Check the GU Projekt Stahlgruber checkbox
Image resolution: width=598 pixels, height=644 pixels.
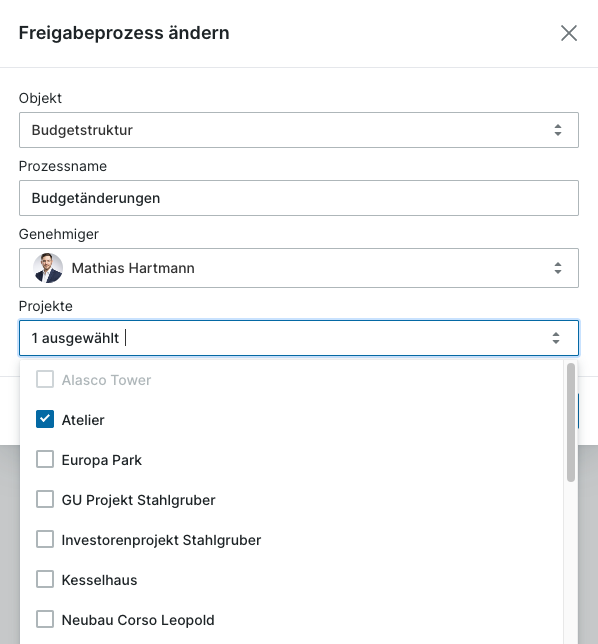point(45,499)
